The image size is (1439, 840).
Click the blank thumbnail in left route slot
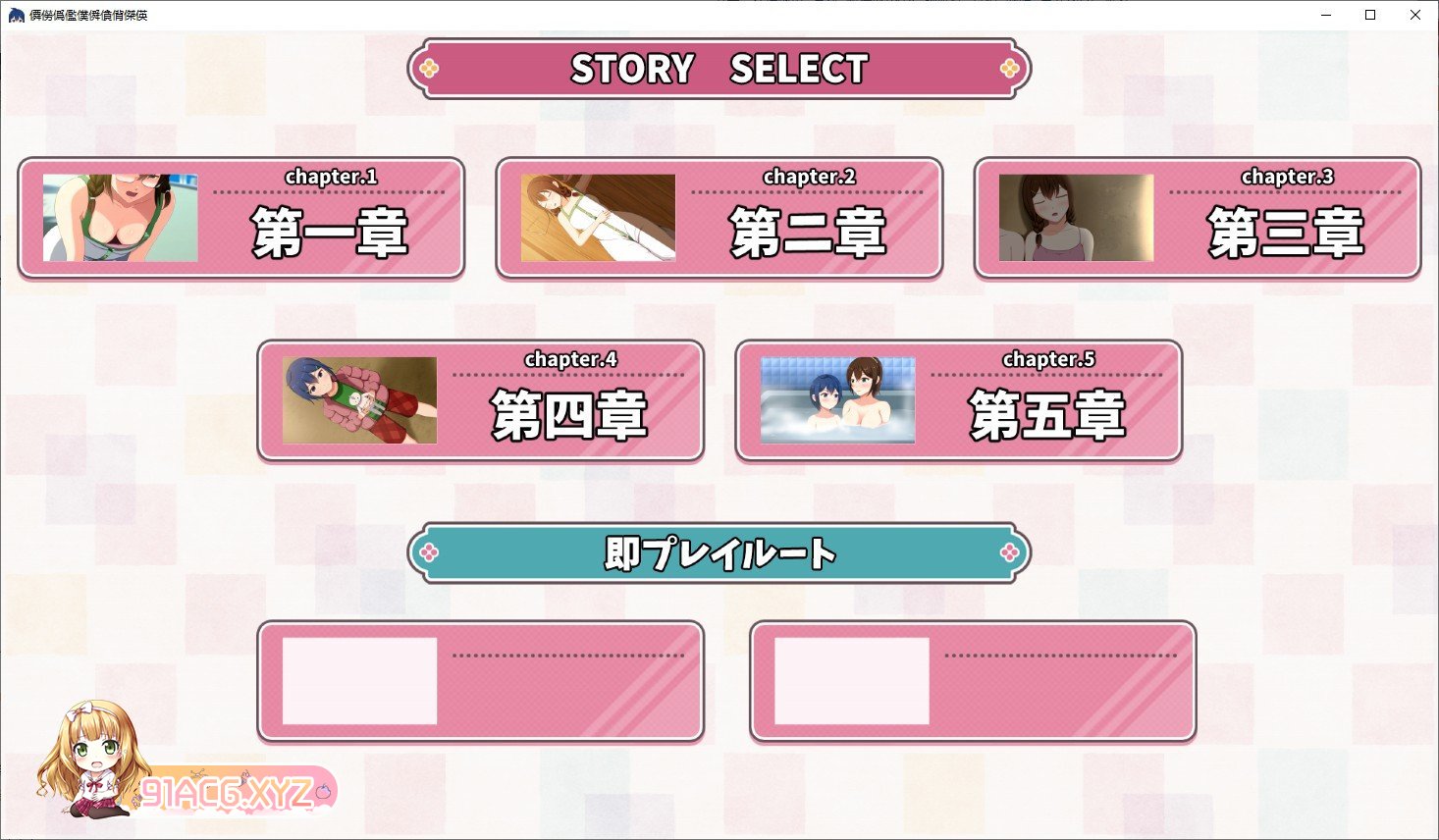[359, 681]
